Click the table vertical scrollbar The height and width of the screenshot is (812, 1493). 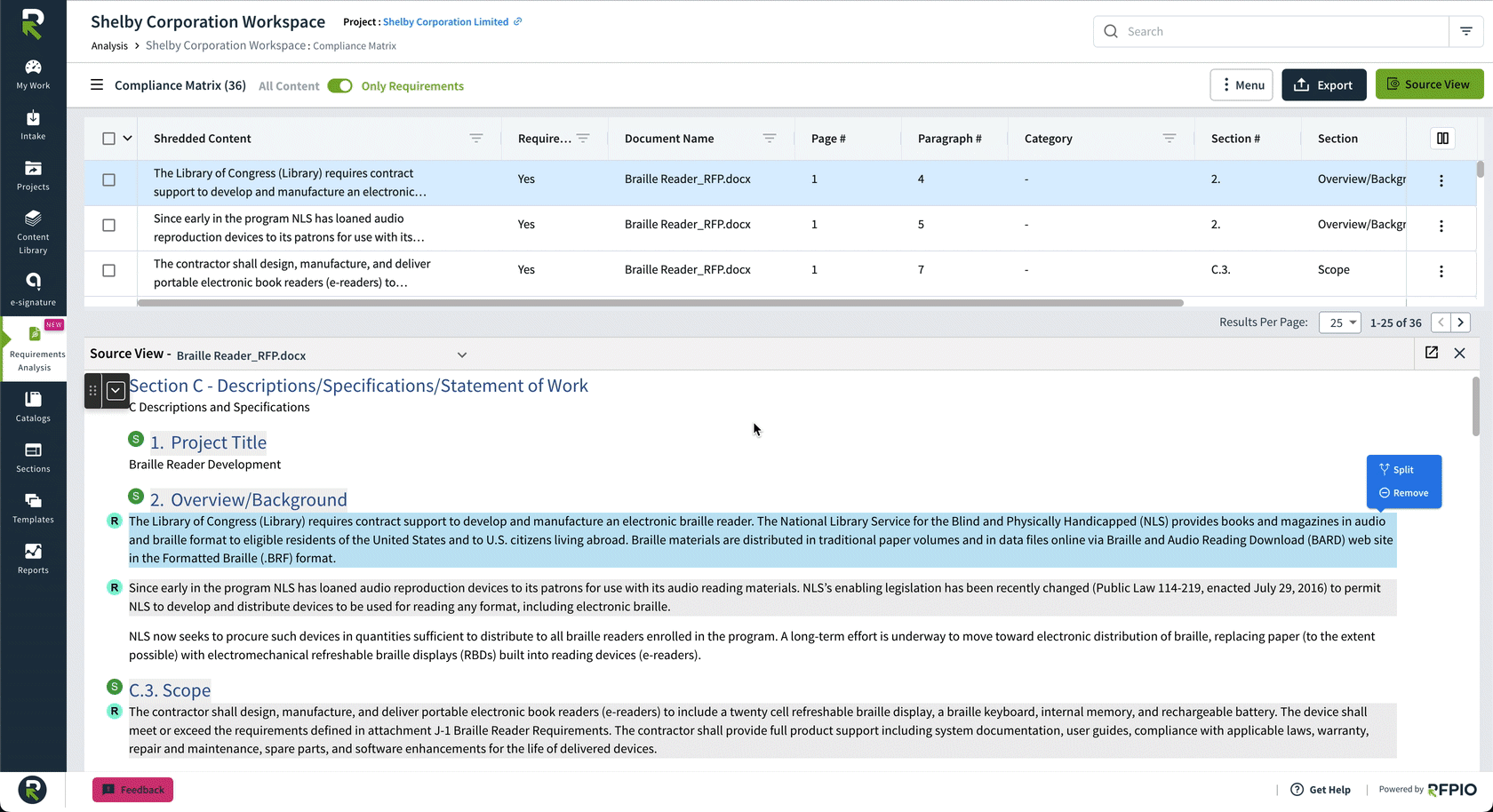[x=1480, y=169]
